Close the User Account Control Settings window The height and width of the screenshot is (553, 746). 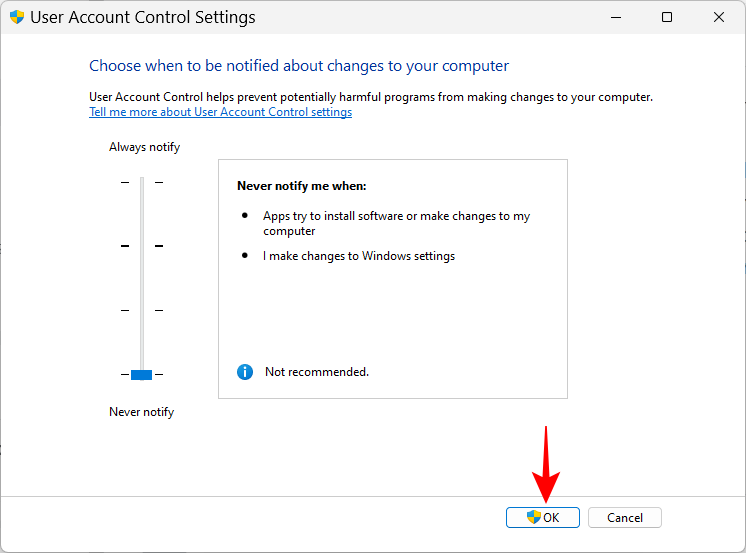[x=719, y=17]
